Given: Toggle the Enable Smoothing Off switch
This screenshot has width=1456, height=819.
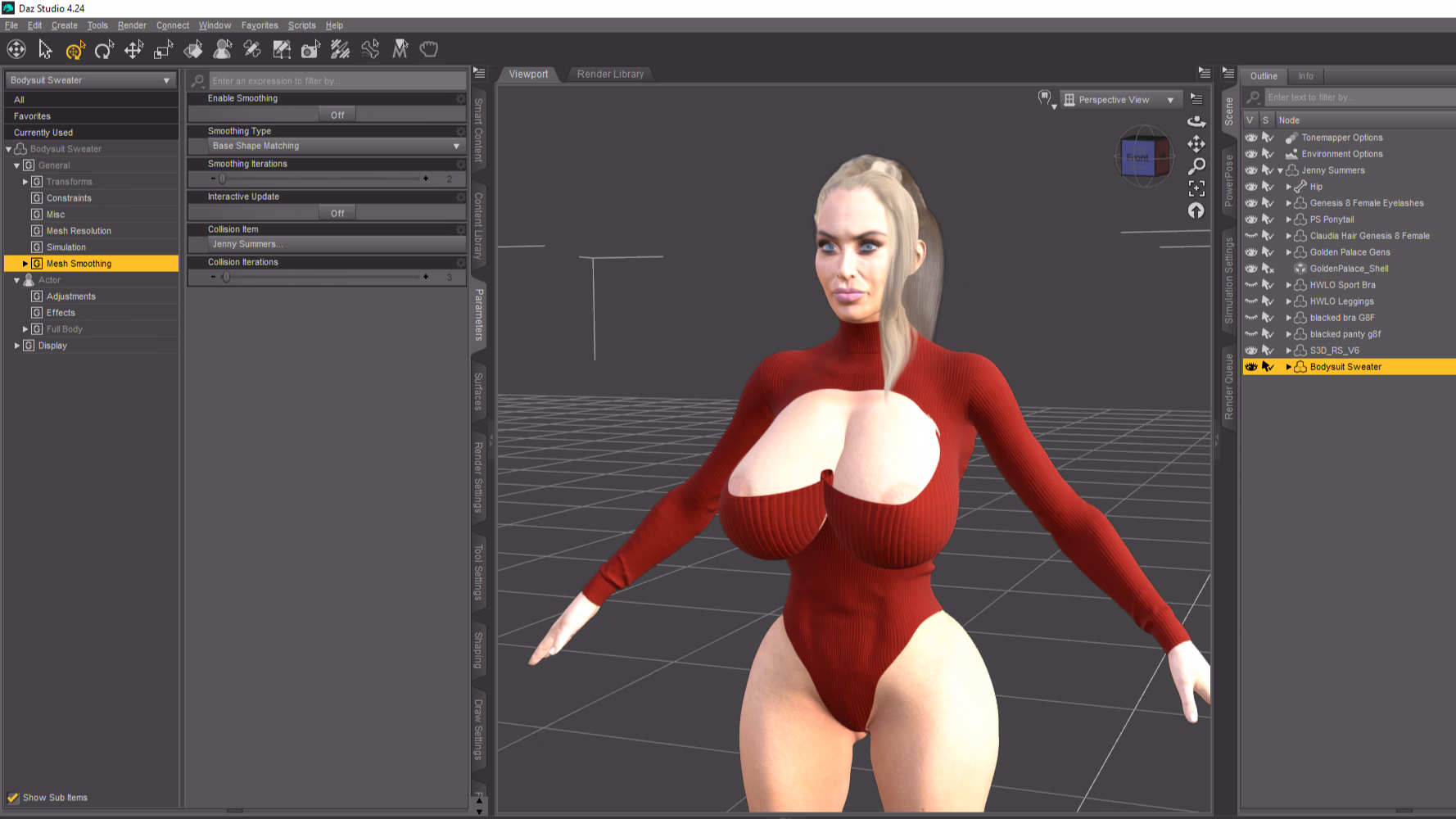Looking at the screenshot, I should point(337,115).
